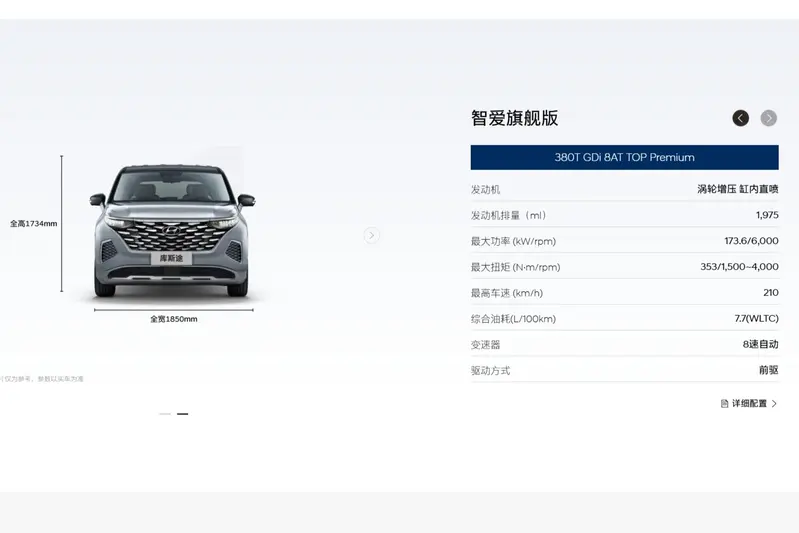Image resolution: width=799 pixels, height=533 pixels.
Task: Click the 最大扭矩 (N·m/rpm) label
Action: point(515,267)
